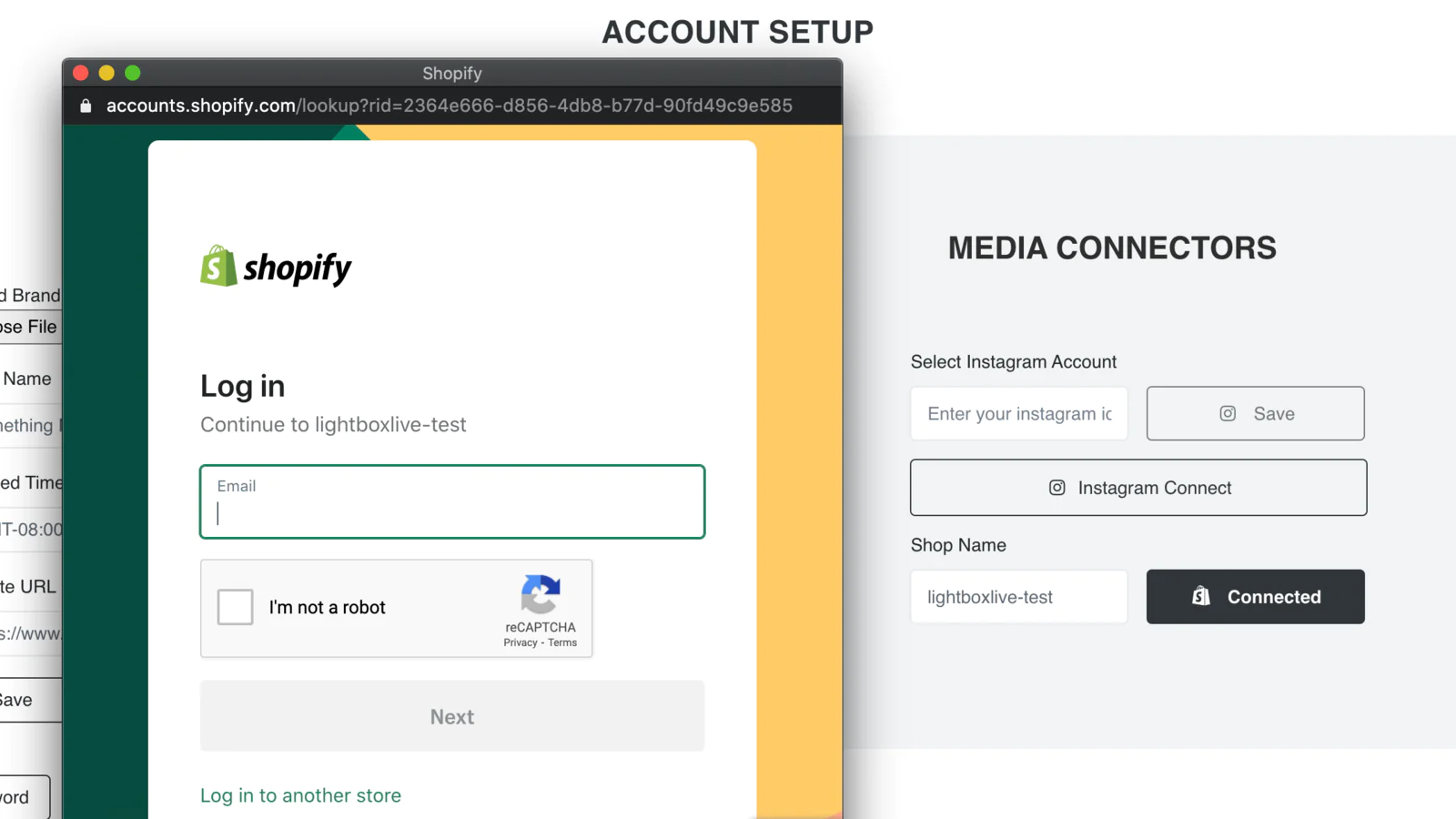This screenshot has width=1456, height=819.
Task: Click the Instagram icon in Instagram Connect
Action: point(1057,488)
